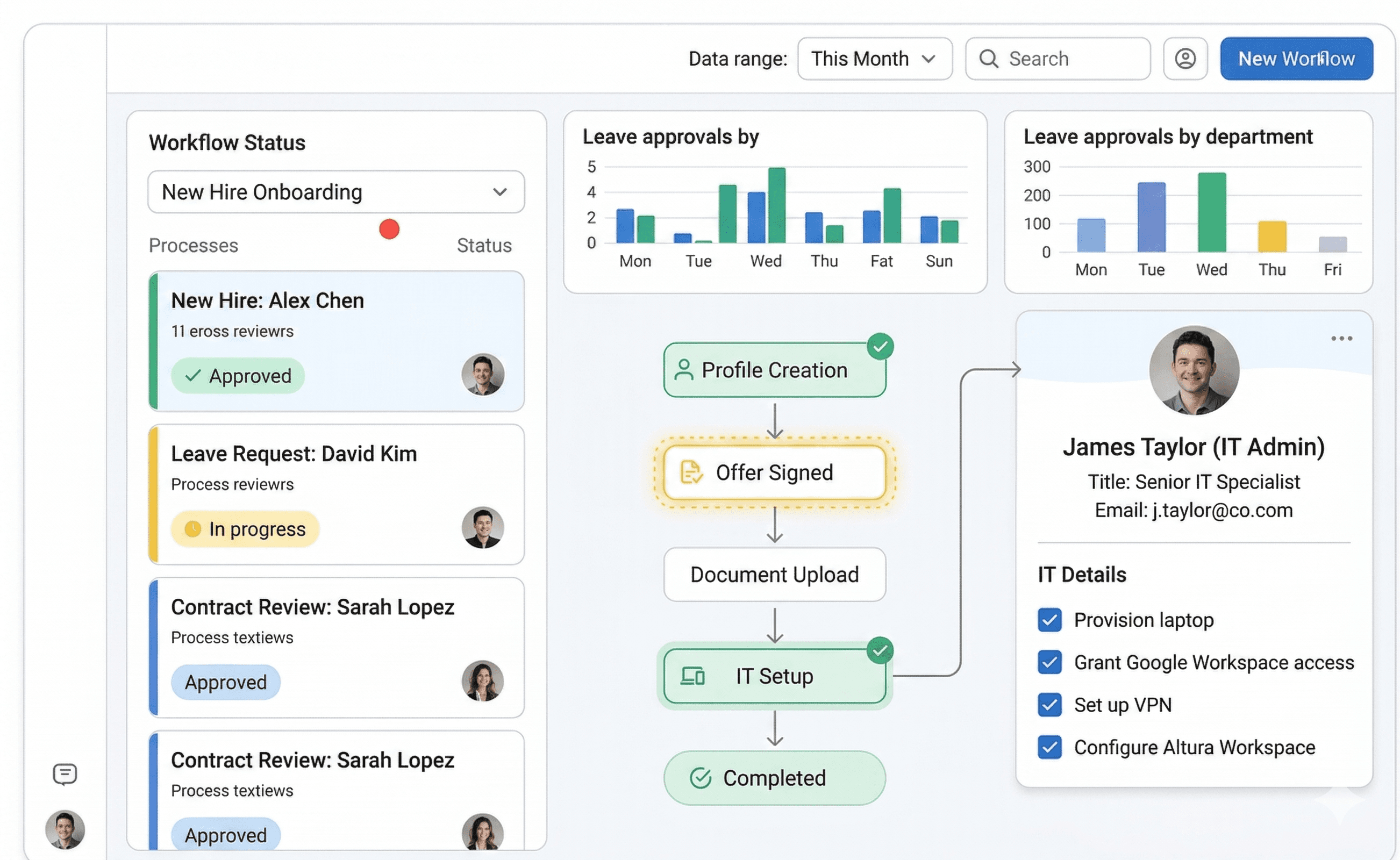Open the chat message icon in sidebar
Viewport: 1400px width, 860px height.
pos(65,773)
